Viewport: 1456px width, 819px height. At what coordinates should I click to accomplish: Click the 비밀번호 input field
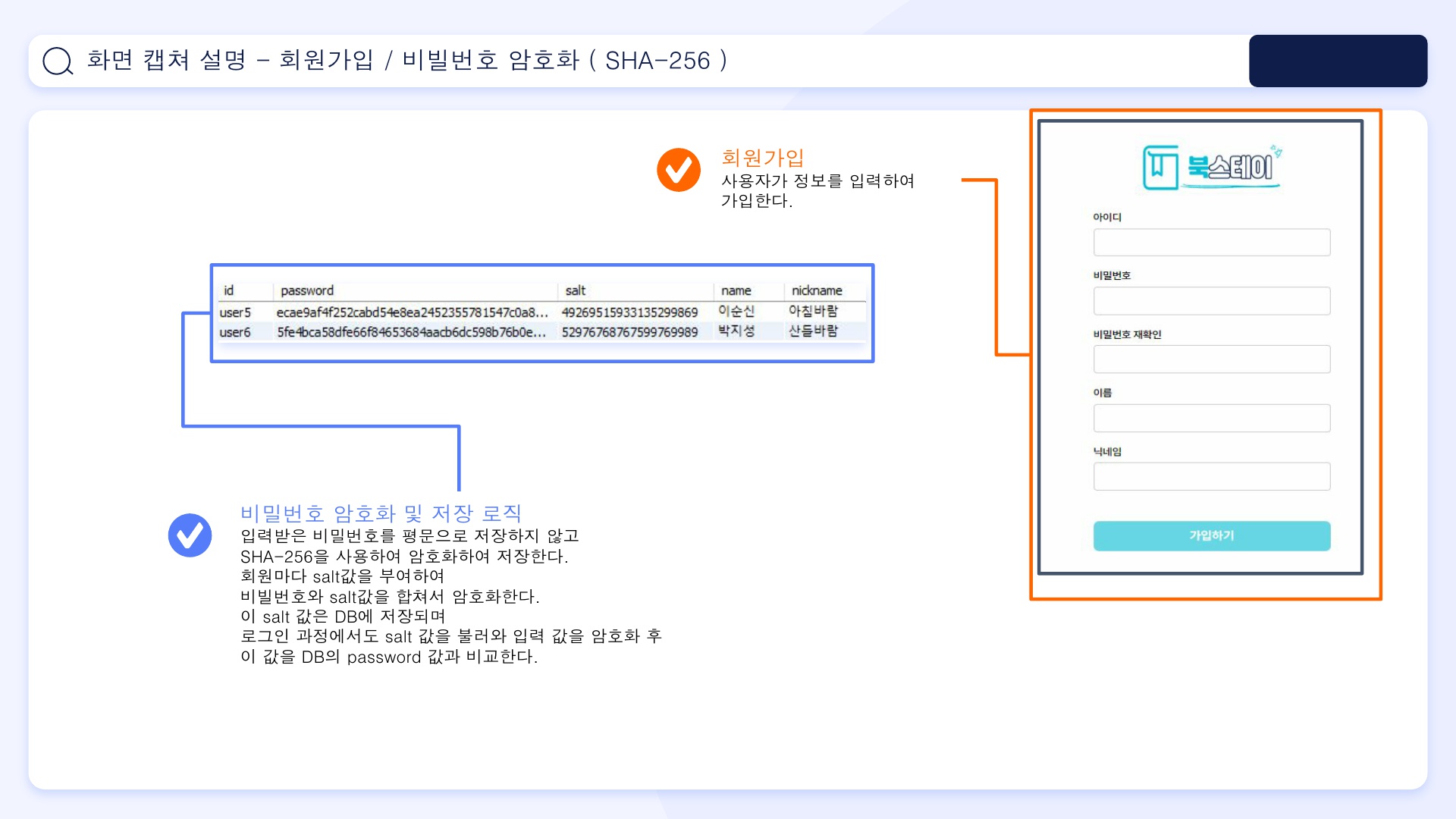(1211, 301)
